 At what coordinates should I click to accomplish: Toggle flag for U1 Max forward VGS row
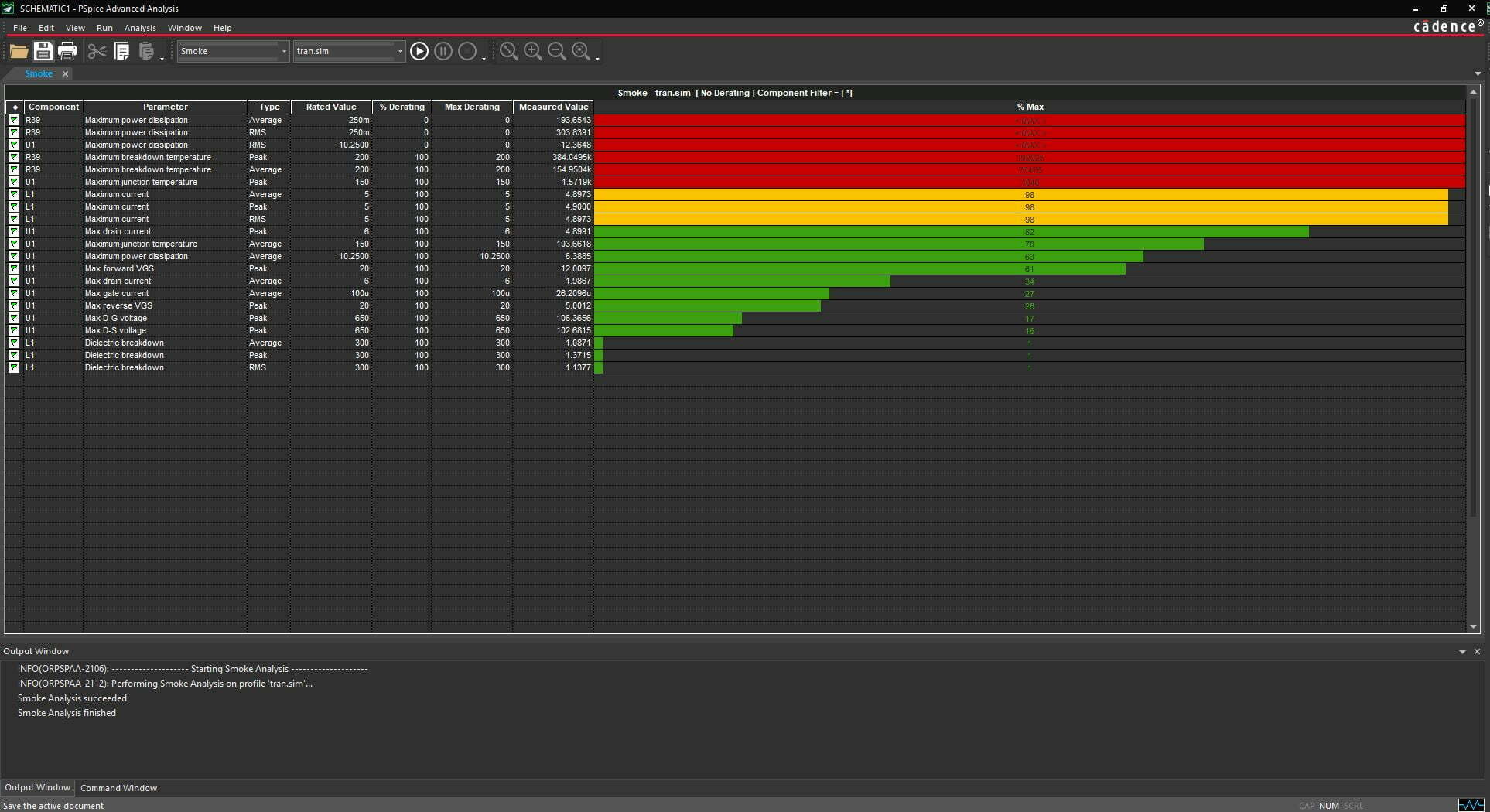click(14, 268)
